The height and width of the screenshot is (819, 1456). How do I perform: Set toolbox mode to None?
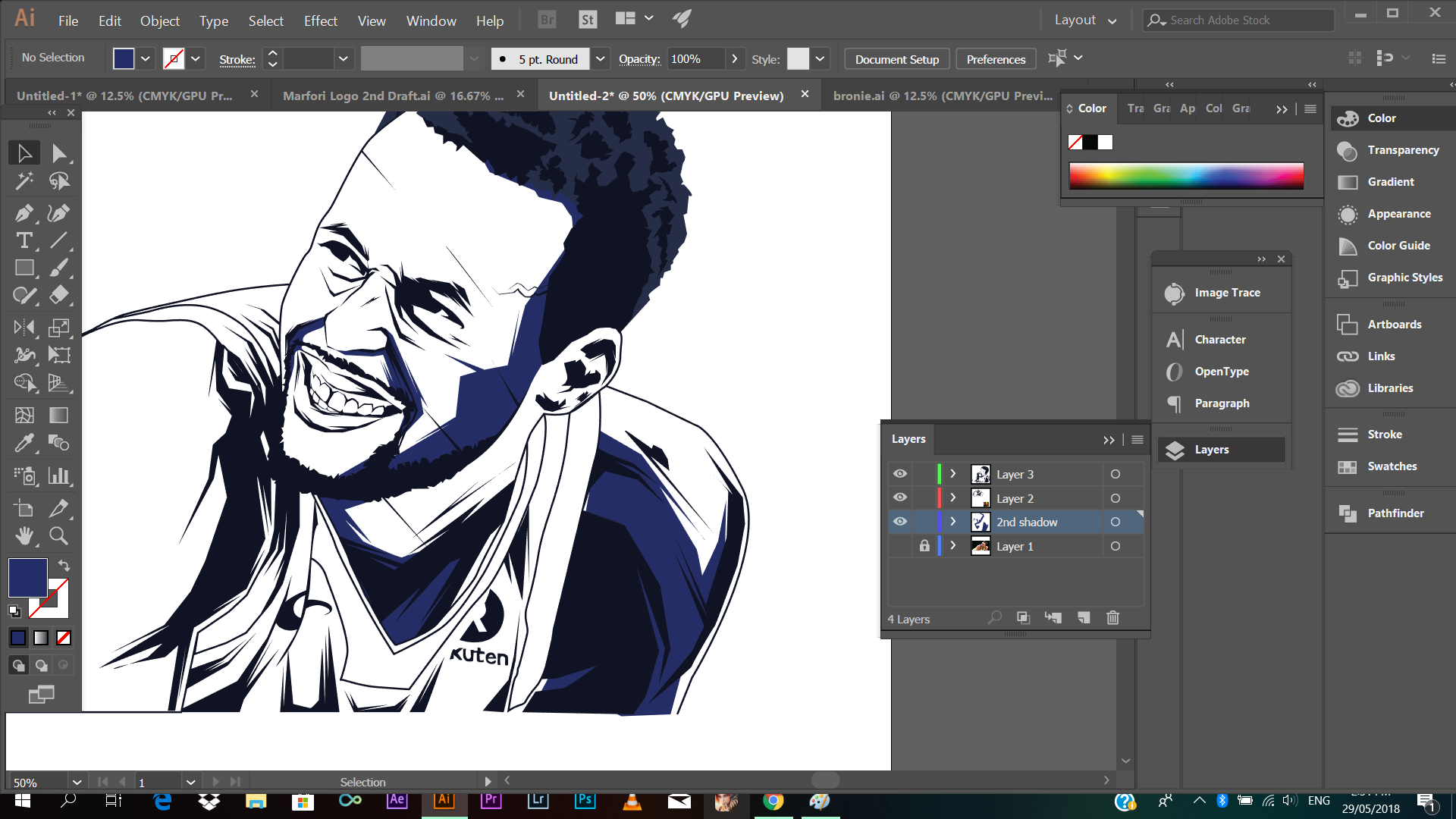pyautogui.click(x=64, y=638)
